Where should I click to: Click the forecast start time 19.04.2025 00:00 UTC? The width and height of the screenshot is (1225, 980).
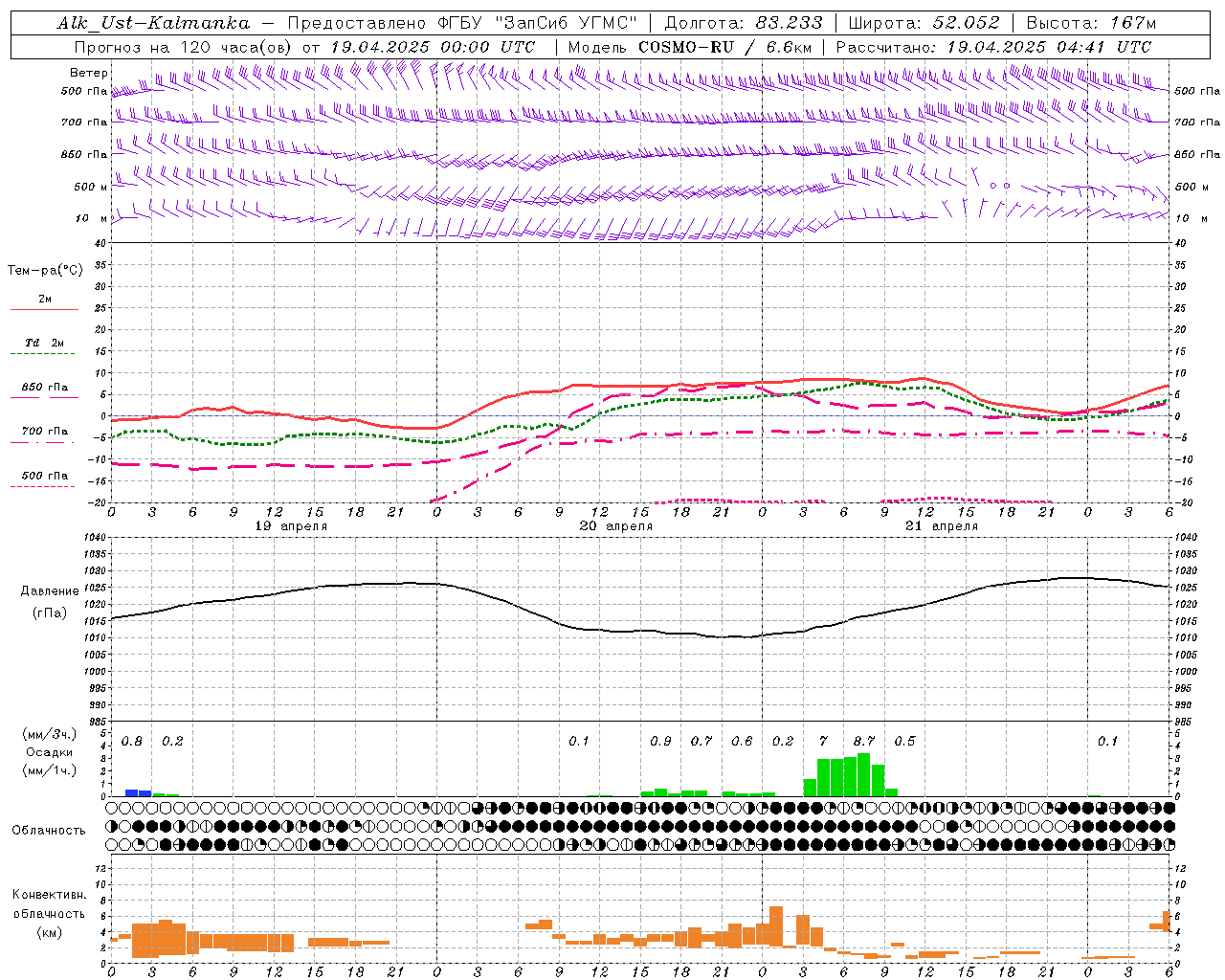coord(433,47)
